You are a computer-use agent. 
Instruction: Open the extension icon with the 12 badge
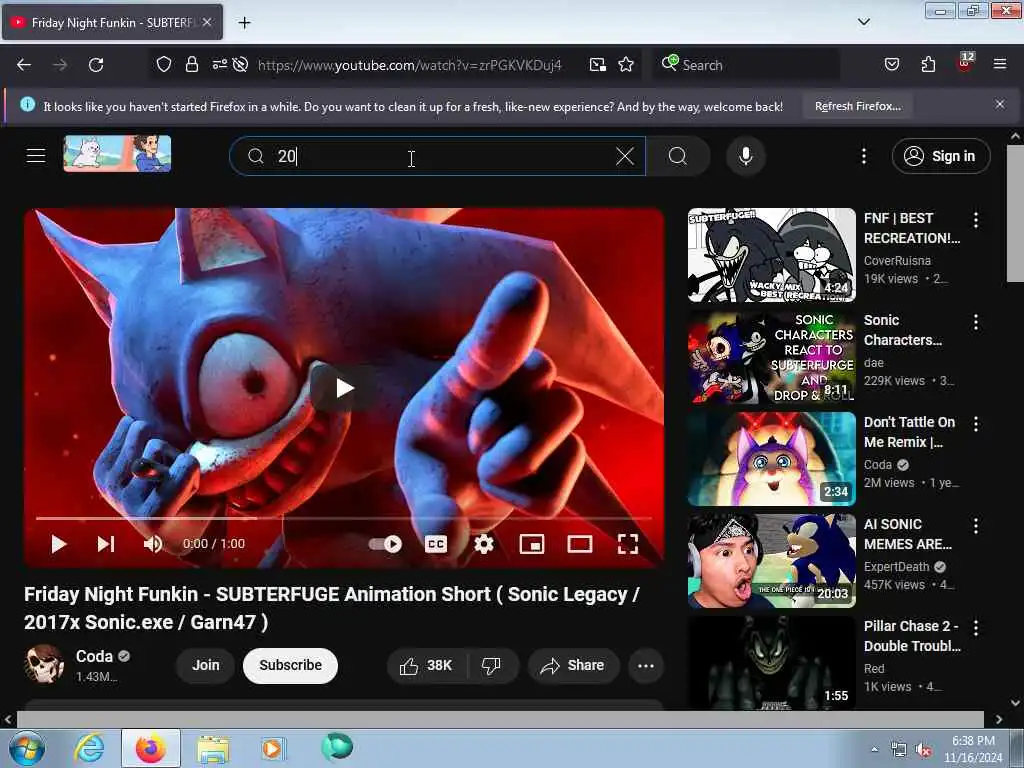pos(965,63)
